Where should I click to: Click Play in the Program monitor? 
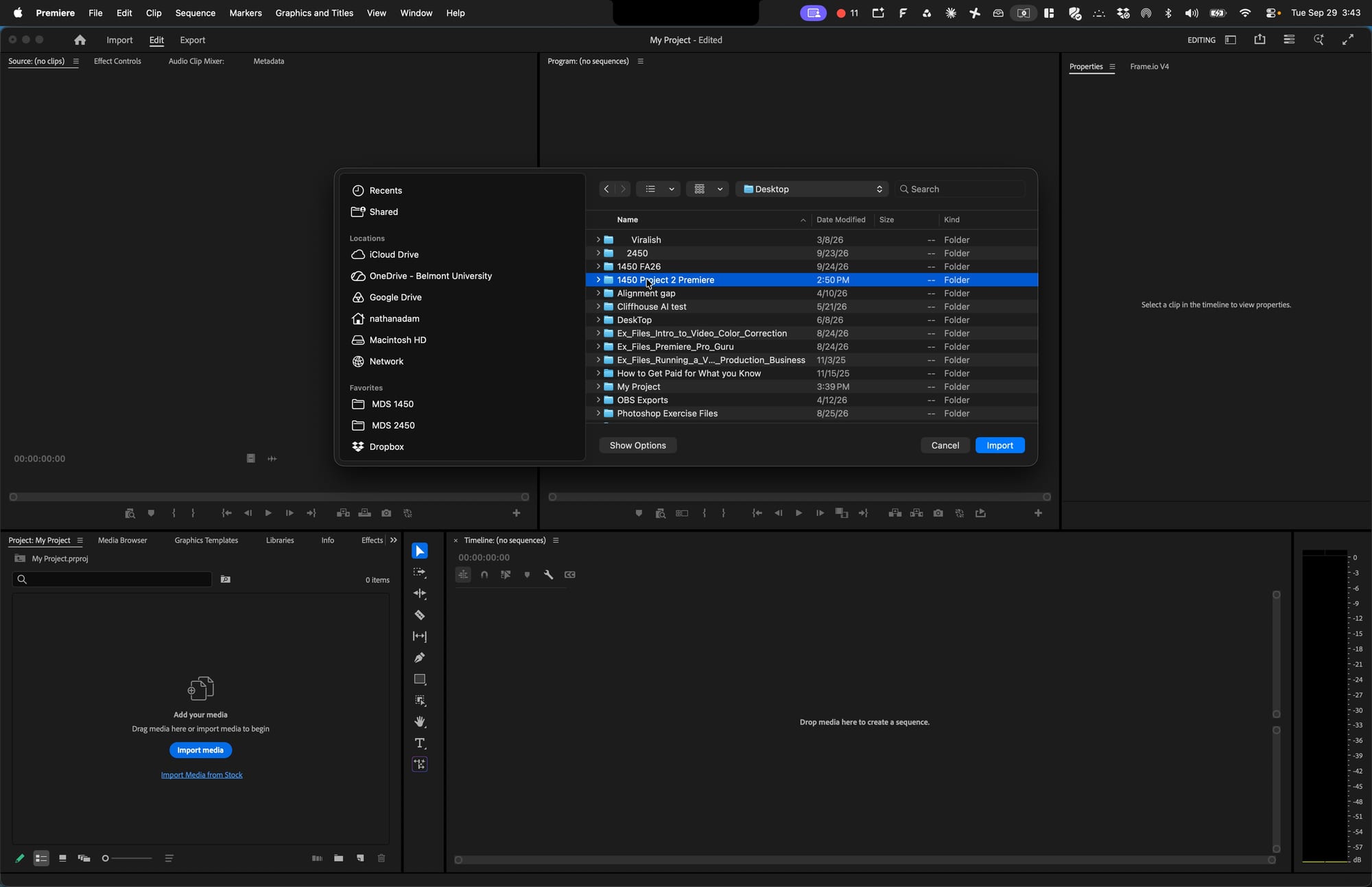coord(799,513)
